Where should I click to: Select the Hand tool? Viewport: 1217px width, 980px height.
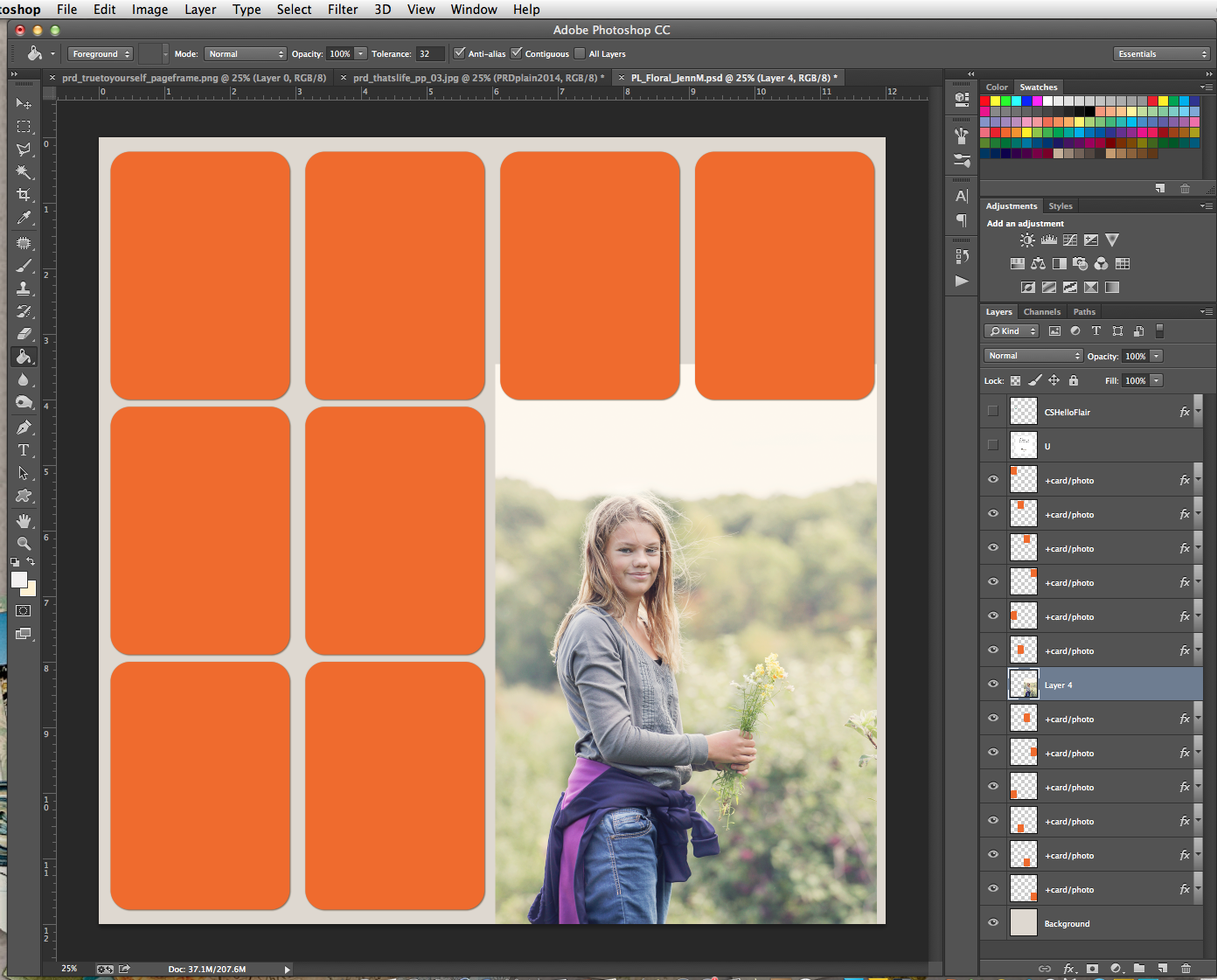point(24,520)
